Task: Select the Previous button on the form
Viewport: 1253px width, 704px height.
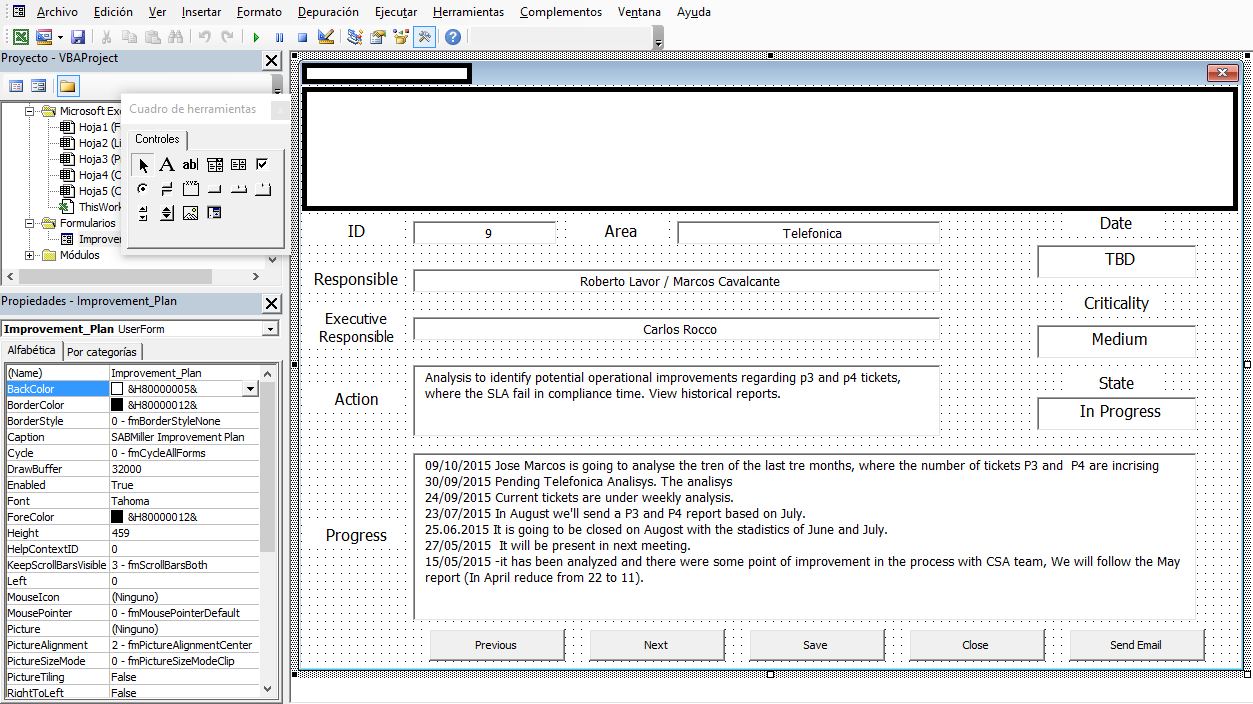Action: [x=497, y=645]
